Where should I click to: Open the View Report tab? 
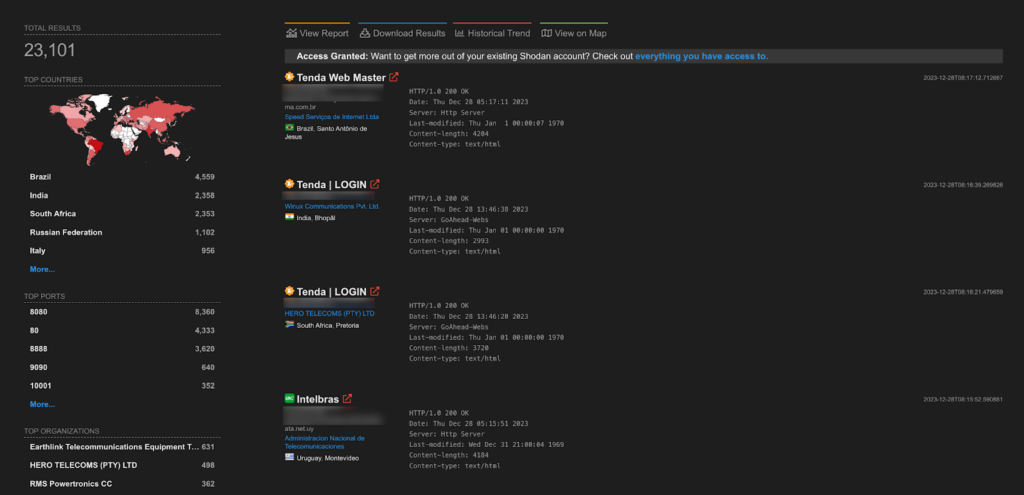tap(317, 33)
